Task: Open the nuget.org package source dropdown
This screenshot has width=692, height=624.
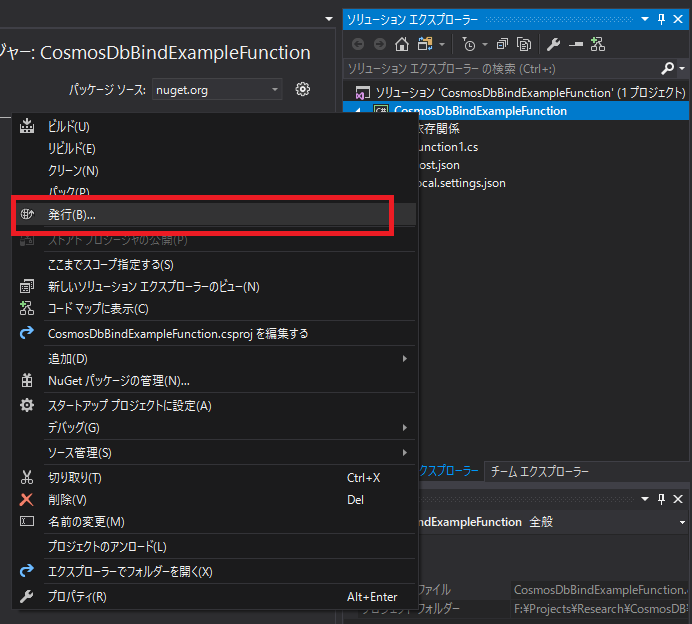Action: pyautogui.click(x=275, y=90)
